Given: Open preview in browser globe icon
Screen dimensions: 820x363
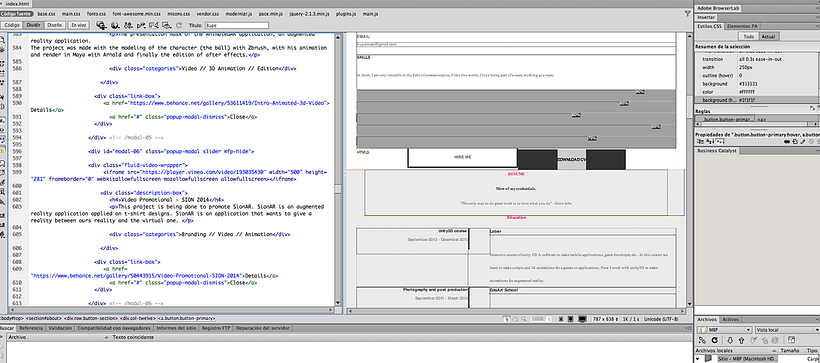Looking at the screenshot, I should click(115, 25).
